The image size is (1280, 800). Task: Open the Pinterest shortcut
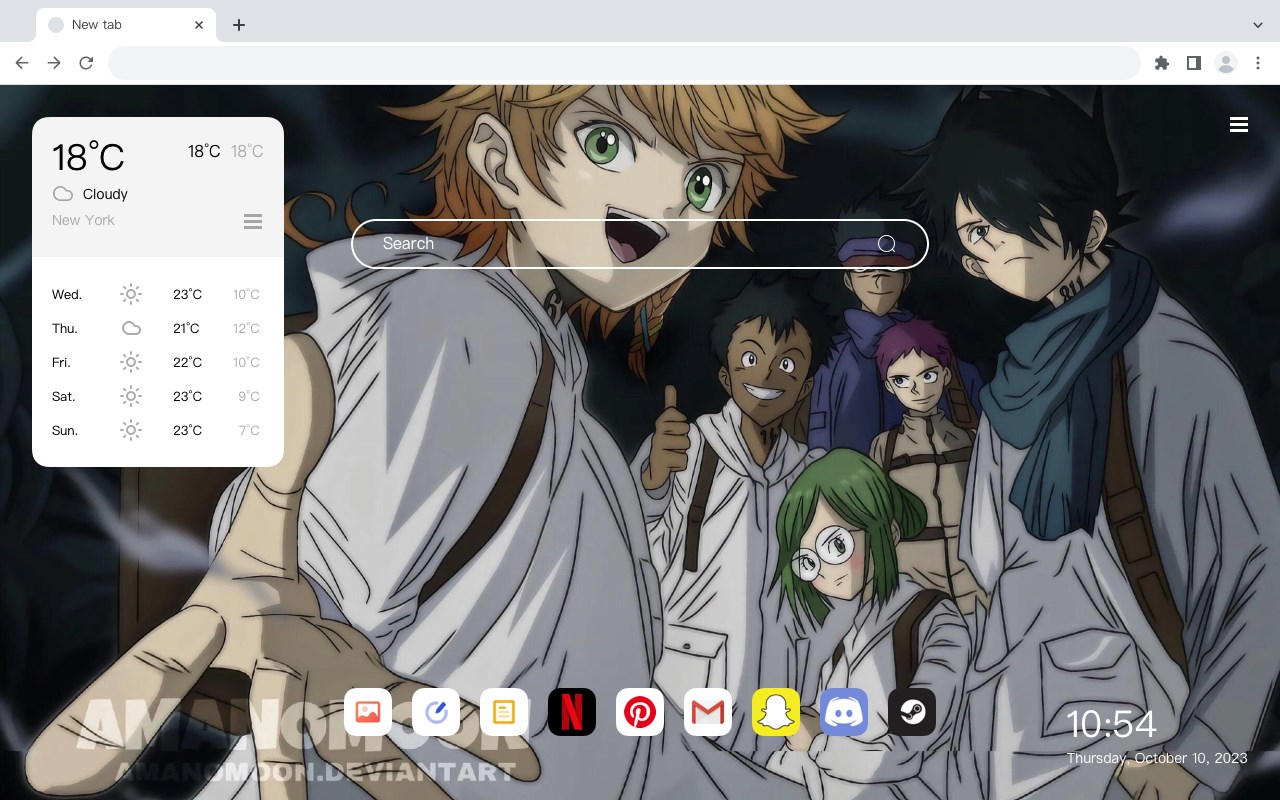click(640, 712)
